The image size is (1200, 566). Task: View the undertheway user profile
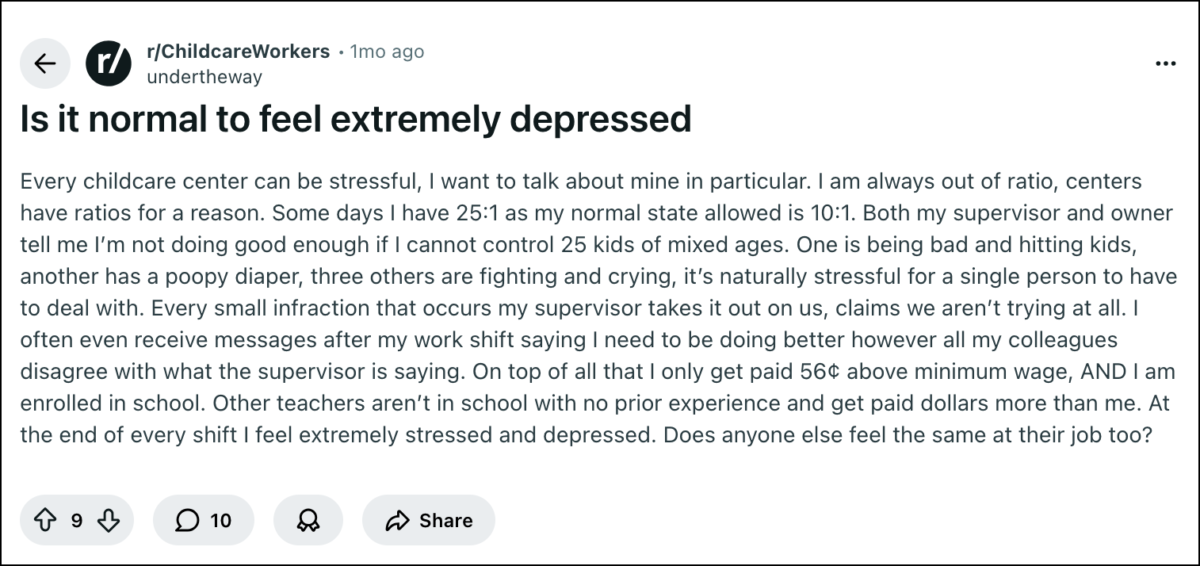pos(204,76)
